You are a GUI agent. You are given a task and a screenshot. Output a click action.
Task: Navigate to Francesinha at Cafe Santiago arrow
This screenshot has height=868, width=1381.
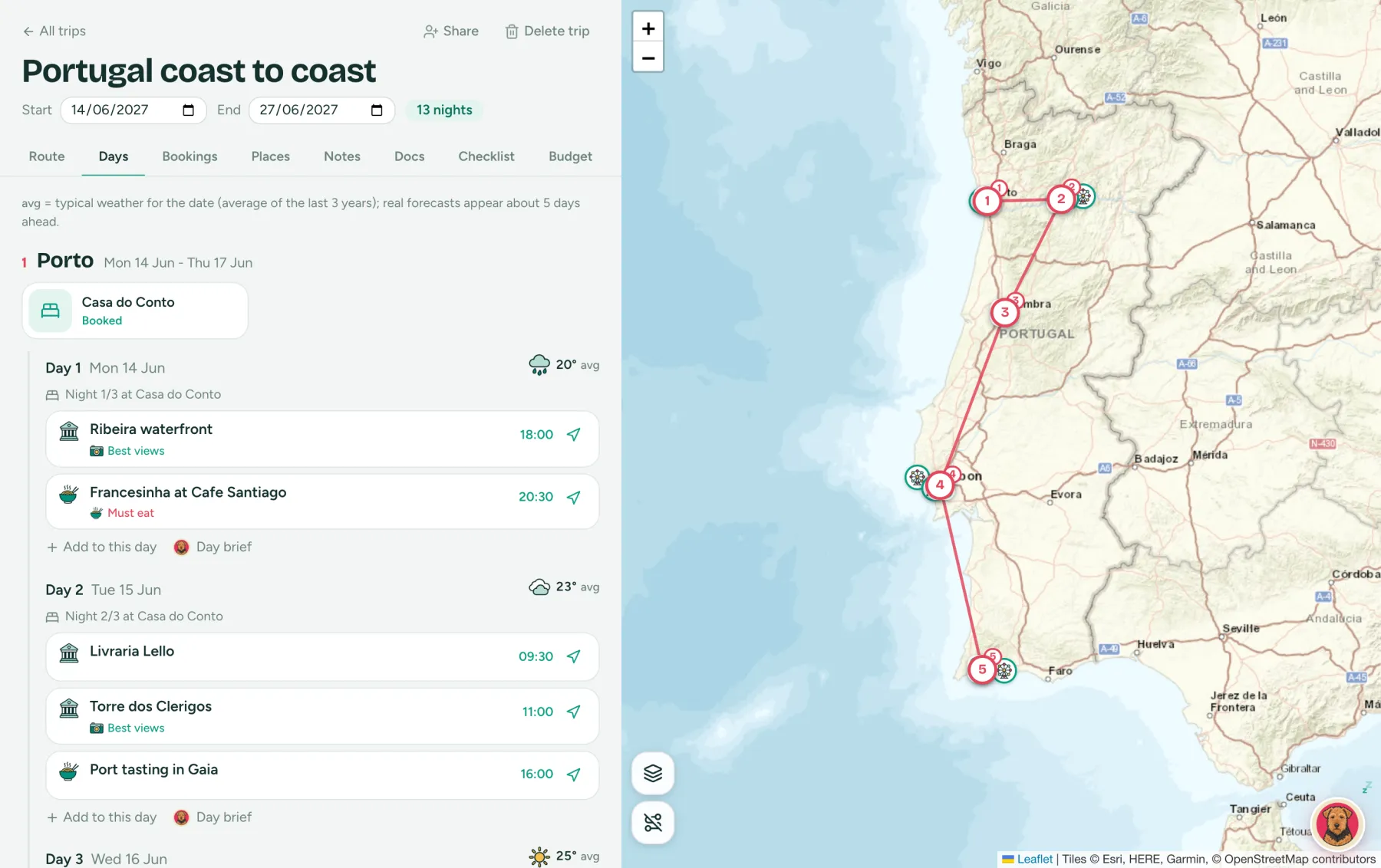point(573,498)
